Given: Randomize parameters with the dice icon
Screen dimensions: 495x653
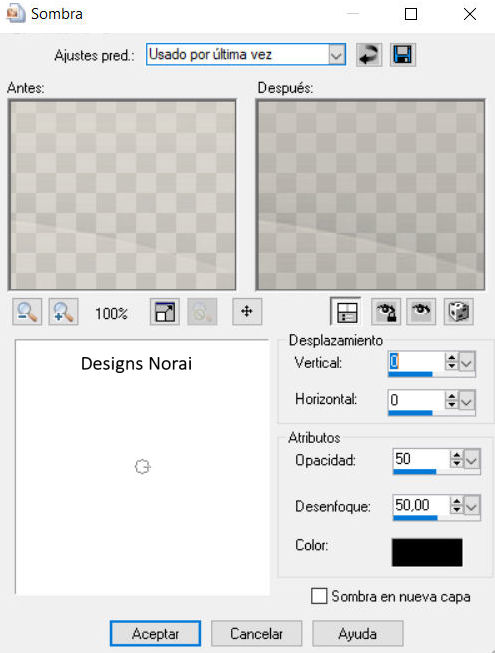Looking at the screenshot, I should [x=459, y=312].
